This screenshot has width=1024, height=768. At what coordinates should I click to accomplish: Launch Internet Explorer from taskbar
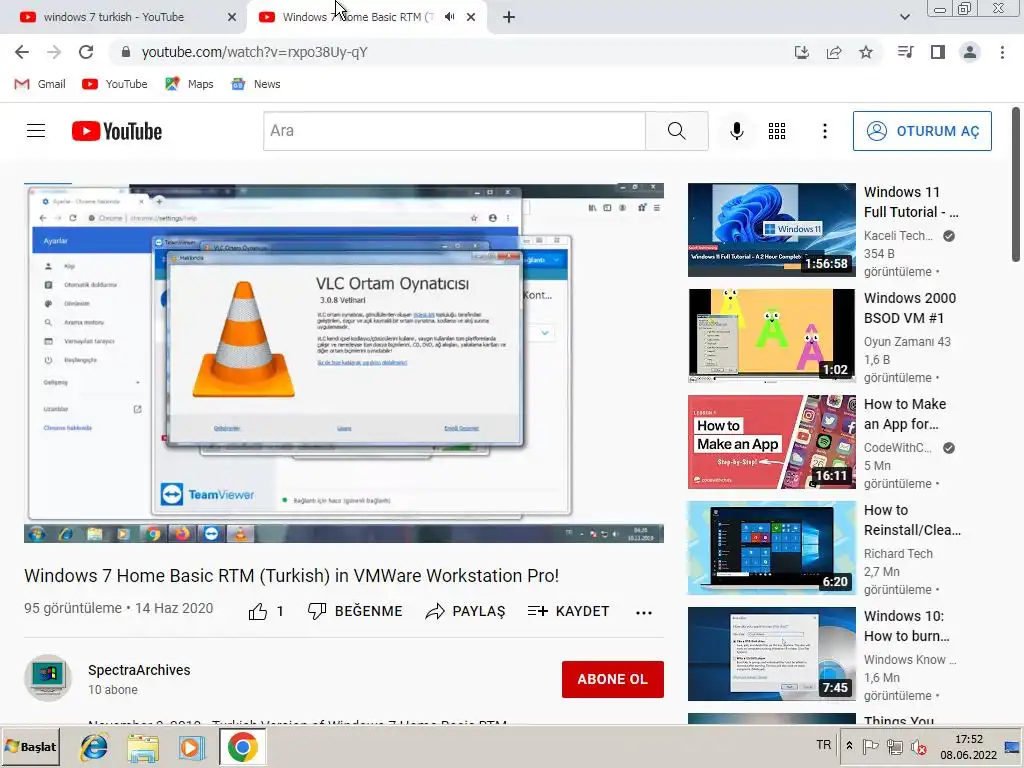(x=95, y=747)
